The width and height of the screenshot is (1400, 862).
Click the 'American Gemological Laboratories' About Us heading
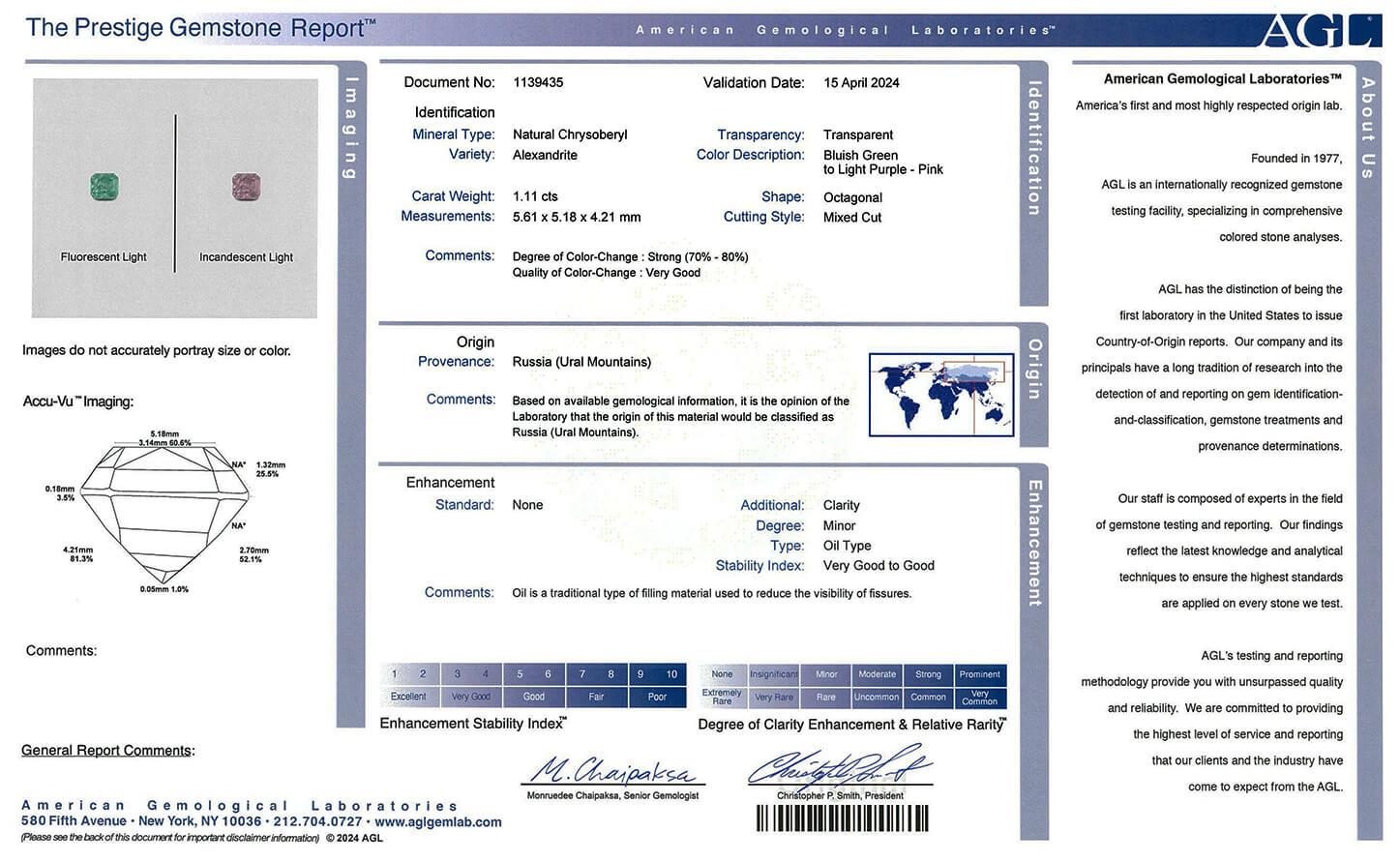pyautogui.click(x=1223, y=79)
